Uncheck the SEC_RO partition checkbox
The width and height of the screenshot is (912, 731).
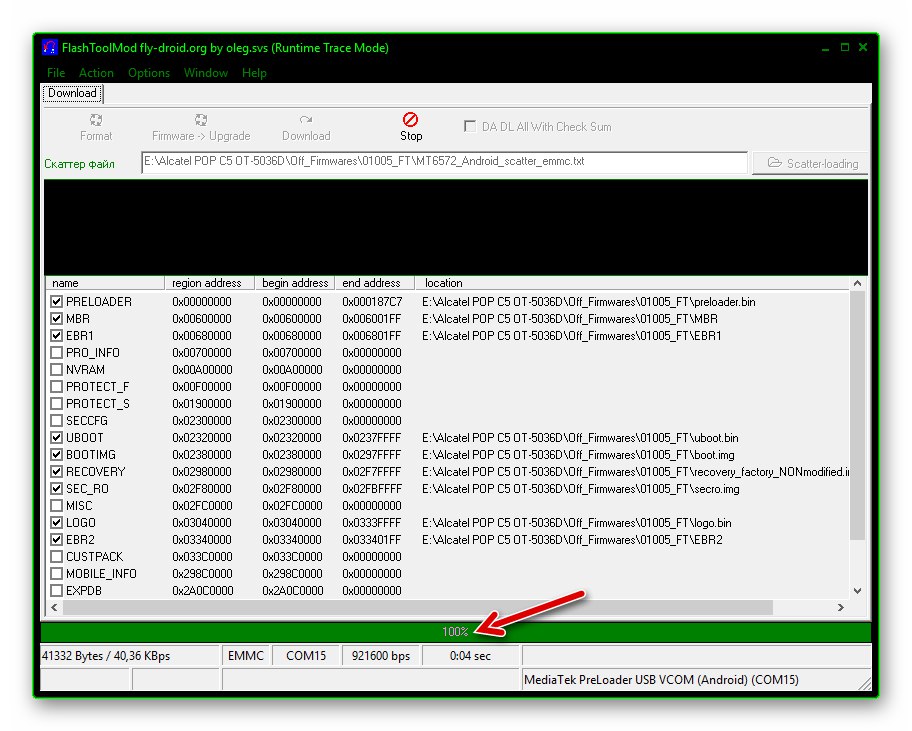coord(56,488)
